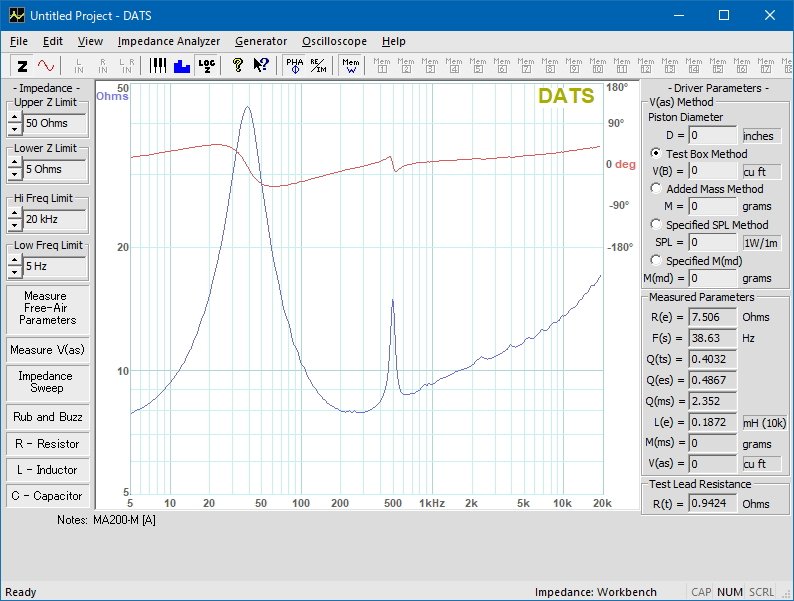The width and height of the screenshot is (794, 601).
Task: Select the Specified M(md) radio button
Action: [x=656, y=260]
